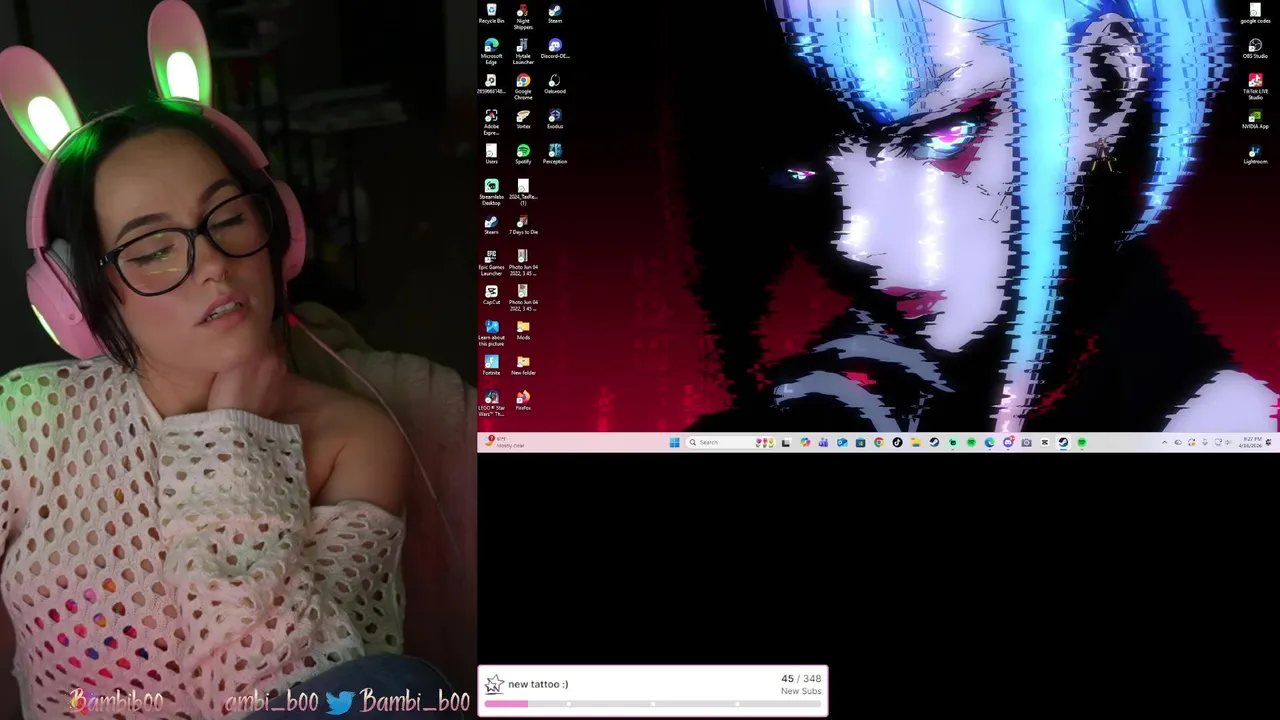Open the Exodus desktop icon
1280x720 pixels.
point(555,119)
